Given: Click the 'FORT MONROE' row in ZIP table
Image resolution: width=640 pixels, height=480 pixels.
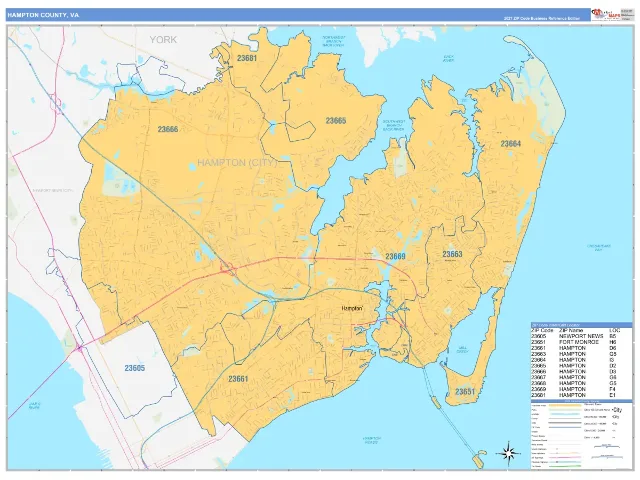Looking at the screenshot, I should pyautogui.click(x=574, y=342).
